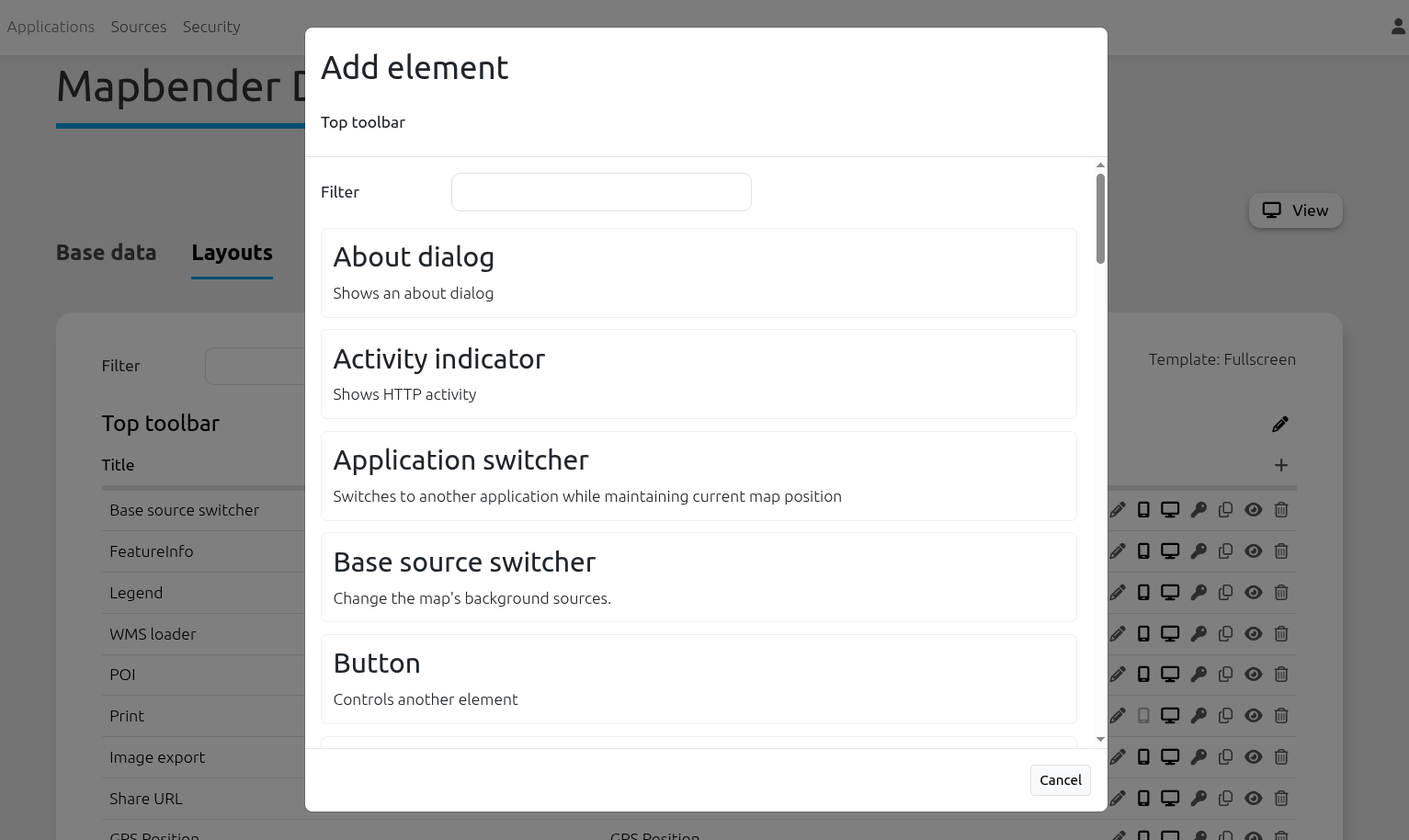1409x840 pixels.
Task: Click the plus icon to add element
Action: coord(1281,465)
